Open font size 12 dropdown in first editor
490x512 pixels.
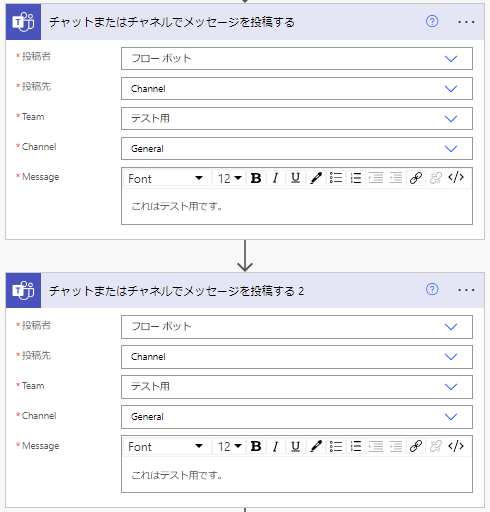click(x=229, y=178)
